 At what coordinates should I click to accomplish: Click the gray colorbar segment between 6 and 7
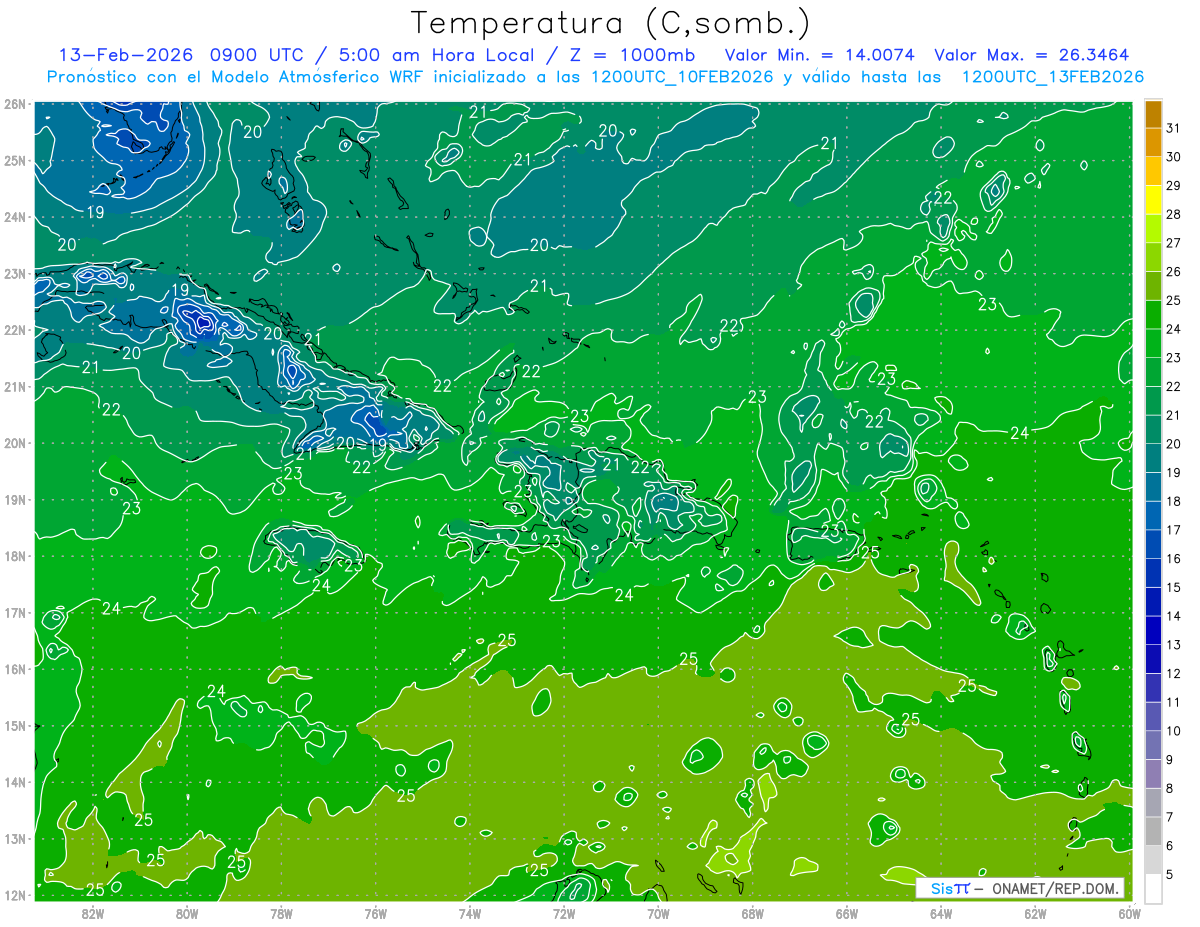click(x=1153, y=831)
